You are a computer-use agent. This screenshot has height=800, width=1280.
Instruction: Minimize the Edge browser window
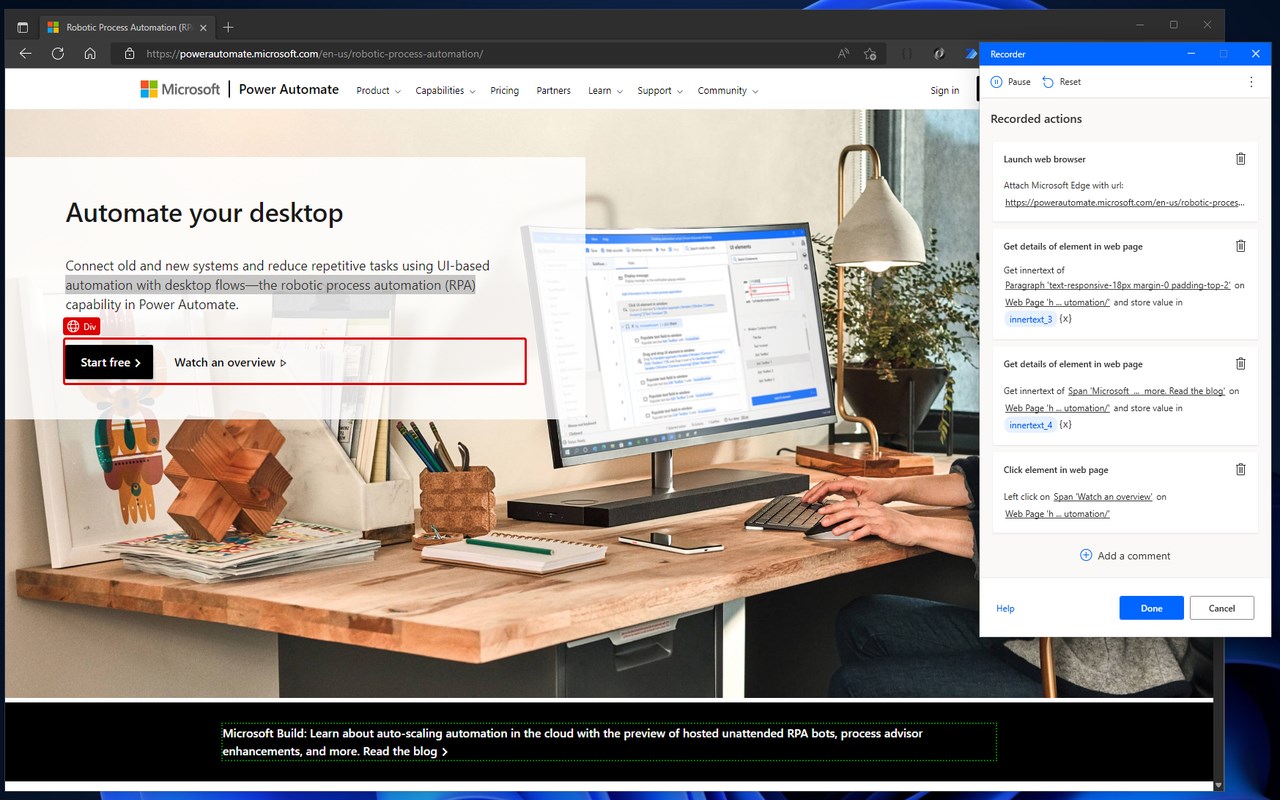[1140, 24]
